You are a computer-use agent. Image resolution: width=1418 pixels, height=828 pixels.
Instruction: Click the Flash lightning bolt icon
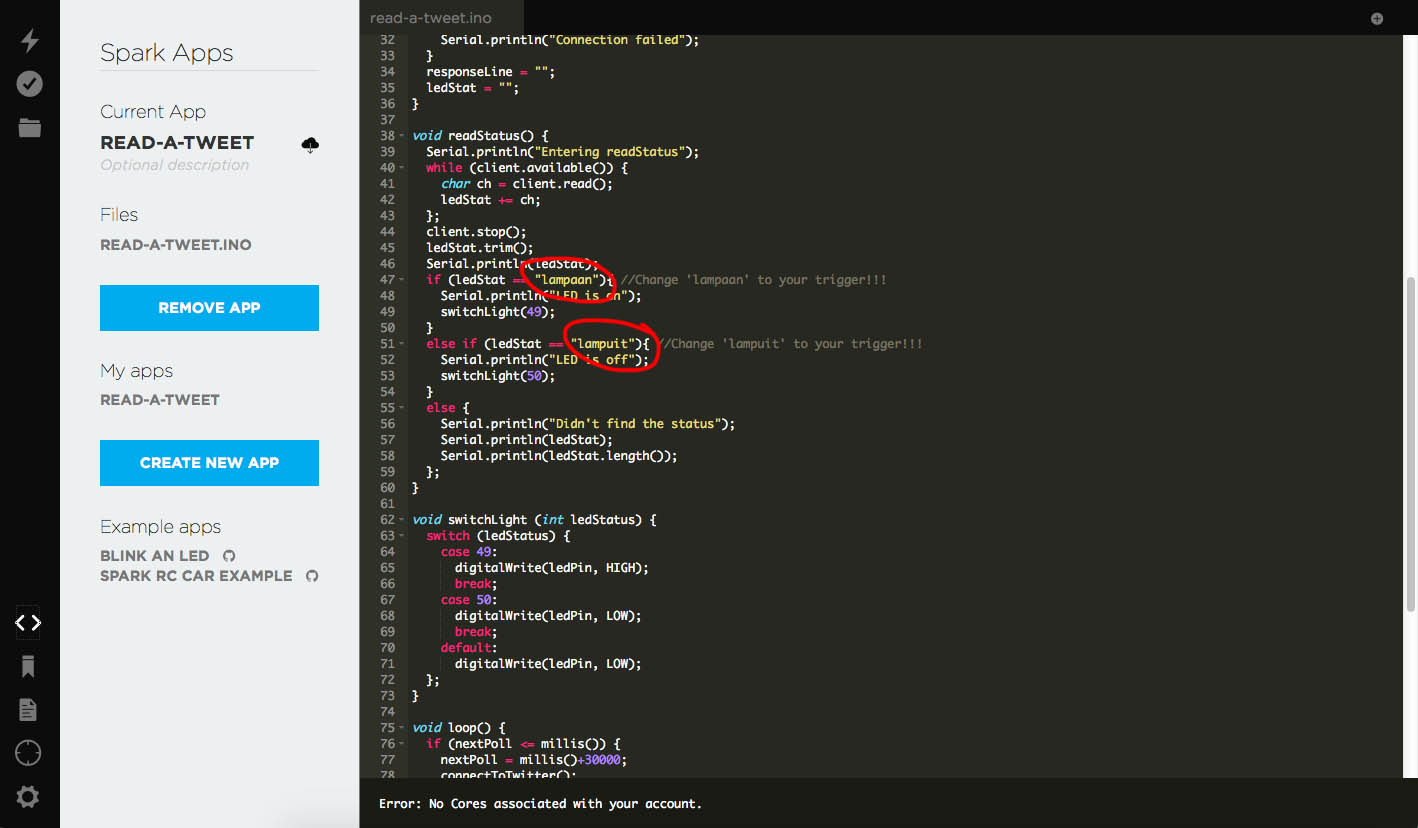pyautogui.click(x=29, y=40)
